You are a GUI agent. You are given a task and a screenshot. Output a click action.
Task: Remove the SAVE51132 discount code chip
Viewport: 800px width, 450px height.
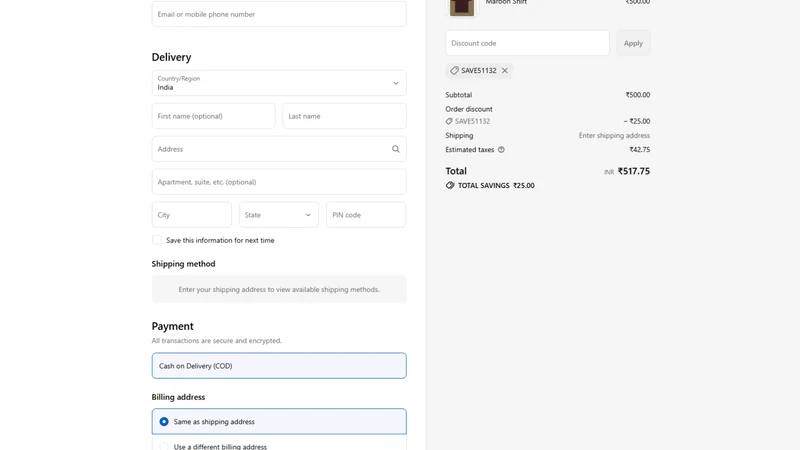(x=505, y=70)
